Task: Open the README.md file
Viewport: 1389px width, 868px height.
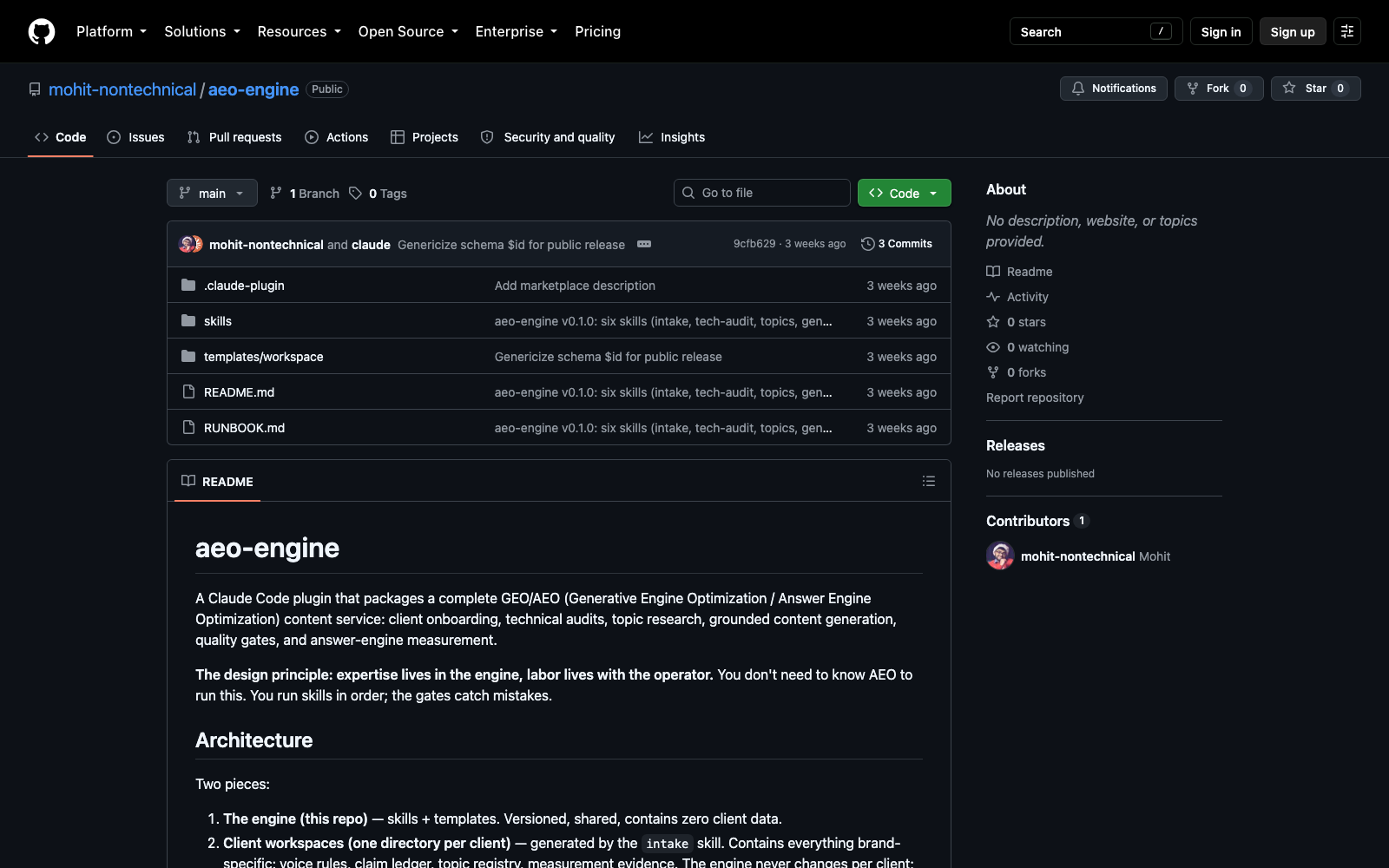Action: 239,392
